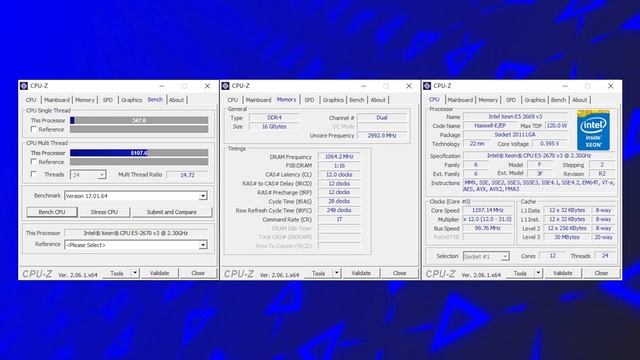The image size is (640, 360).
Task: Click Tools button in CPU window
Action: (x=520, y=273)
